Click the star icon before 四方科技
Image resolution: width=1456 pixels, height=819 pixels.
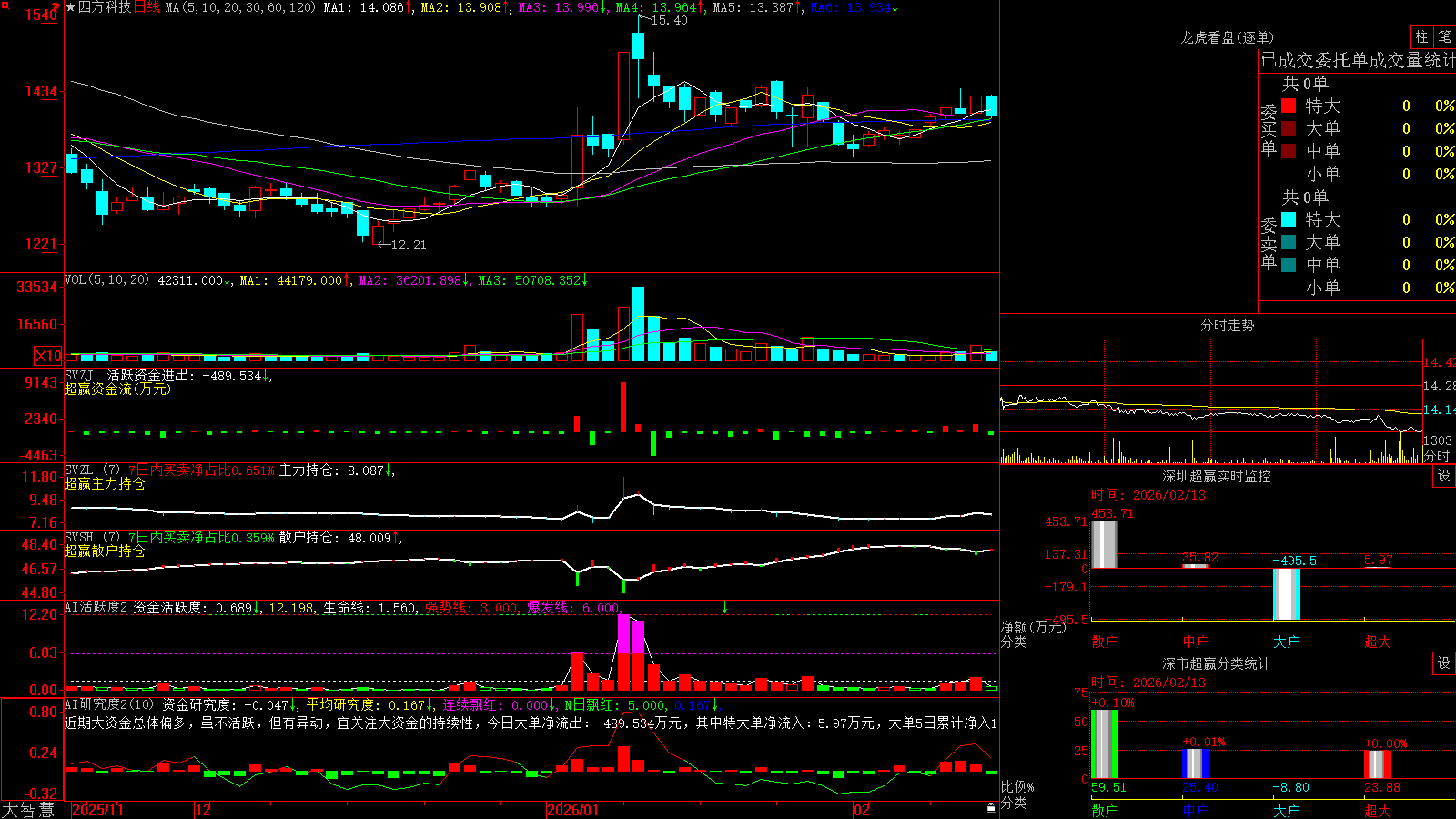71,7
